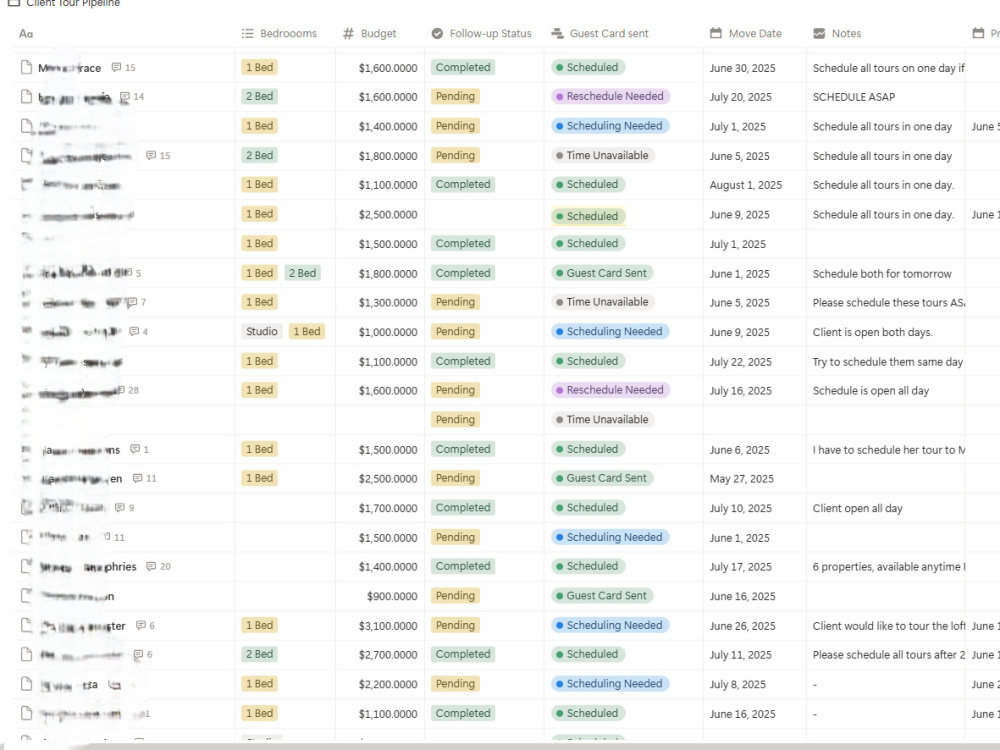Image resolution: width=1000 pixels, height=750 pixels.
Task: Change Completed status in August 1, 2025 row
Action: pyautogui.click(x=463, y=184)
